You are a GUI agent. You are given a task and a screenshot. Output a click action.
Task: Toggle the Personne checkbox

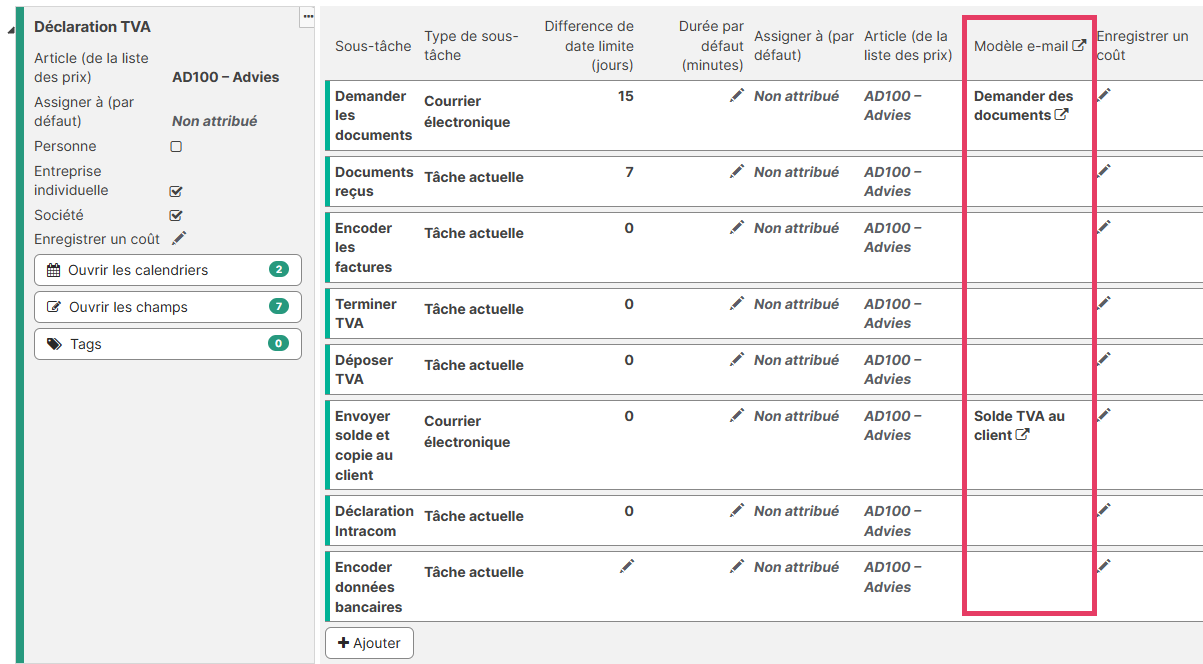[x=176, y=146]
